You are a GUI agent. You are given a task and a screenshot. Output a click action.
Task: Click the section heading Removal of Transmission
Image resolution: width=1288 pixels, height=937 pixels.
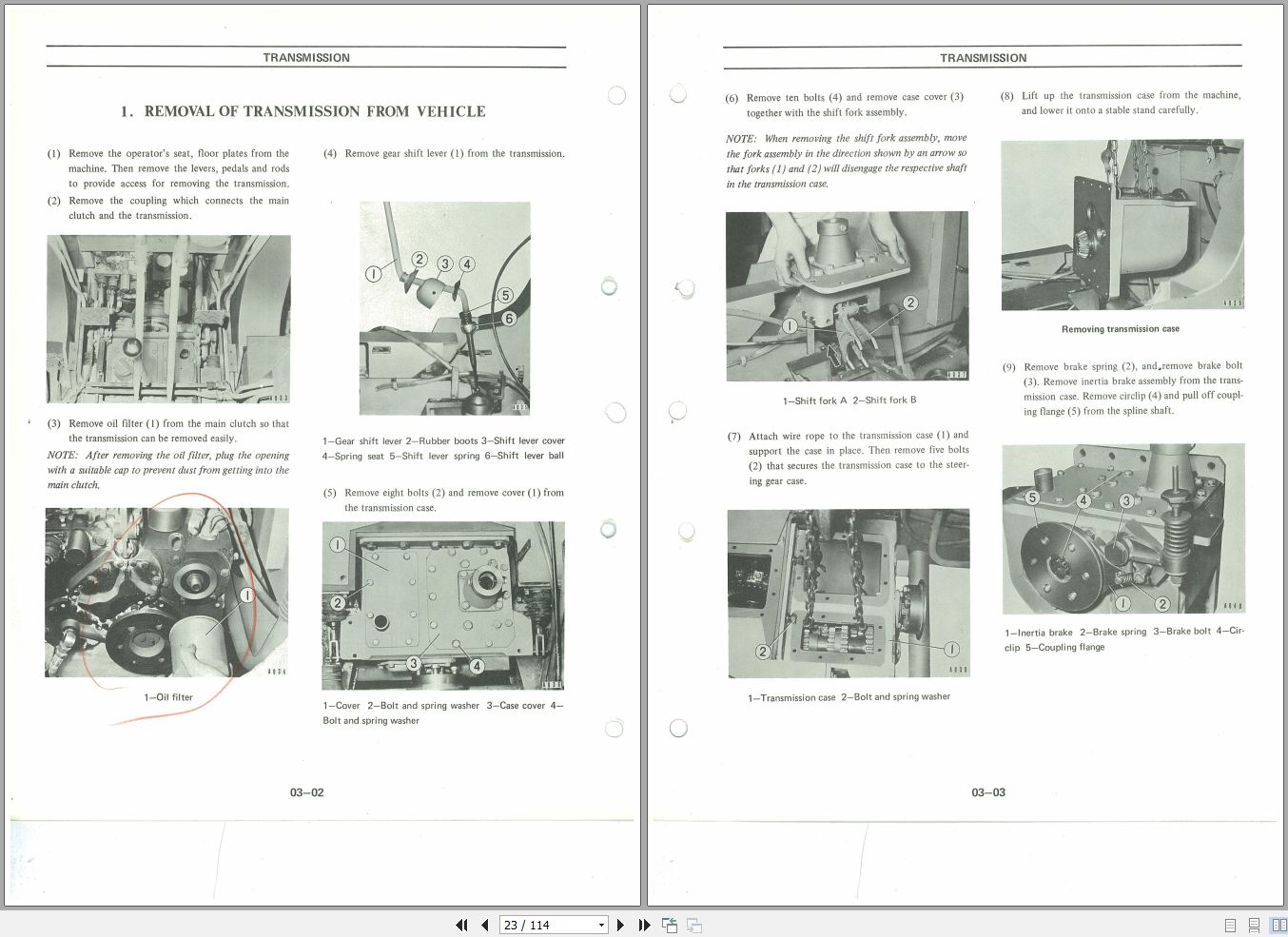pos(302,111)
